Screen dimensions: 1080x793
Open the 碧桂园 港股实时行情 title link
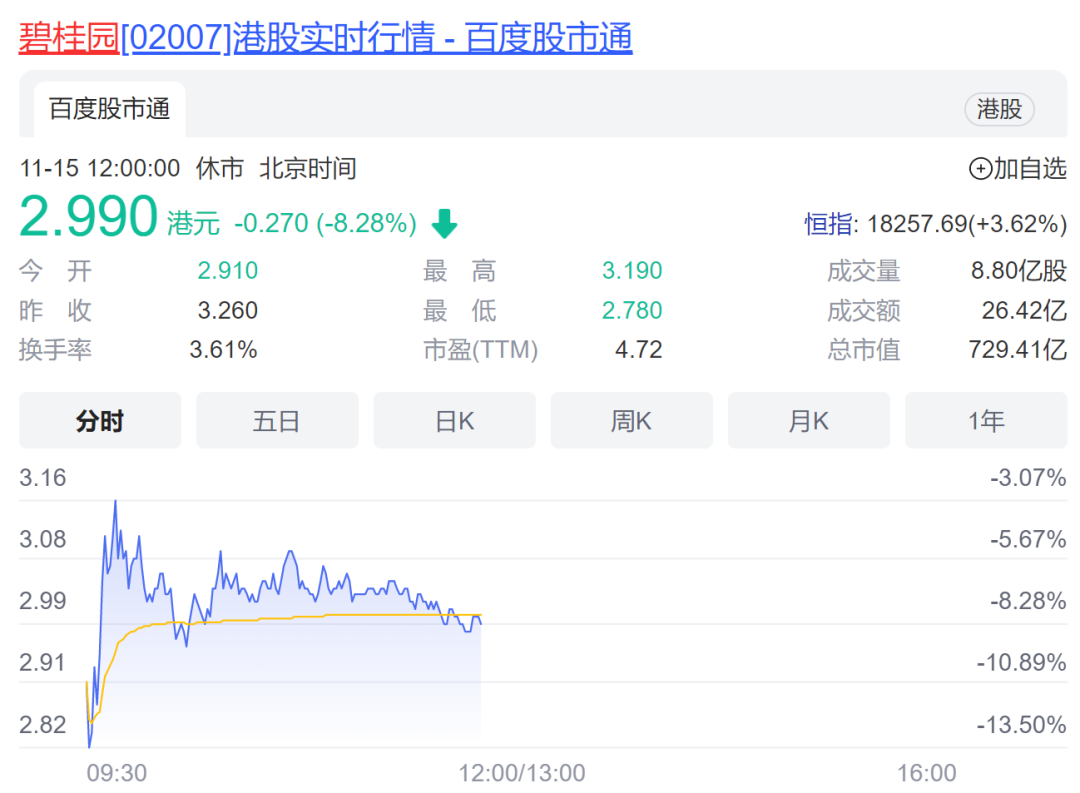325,38
